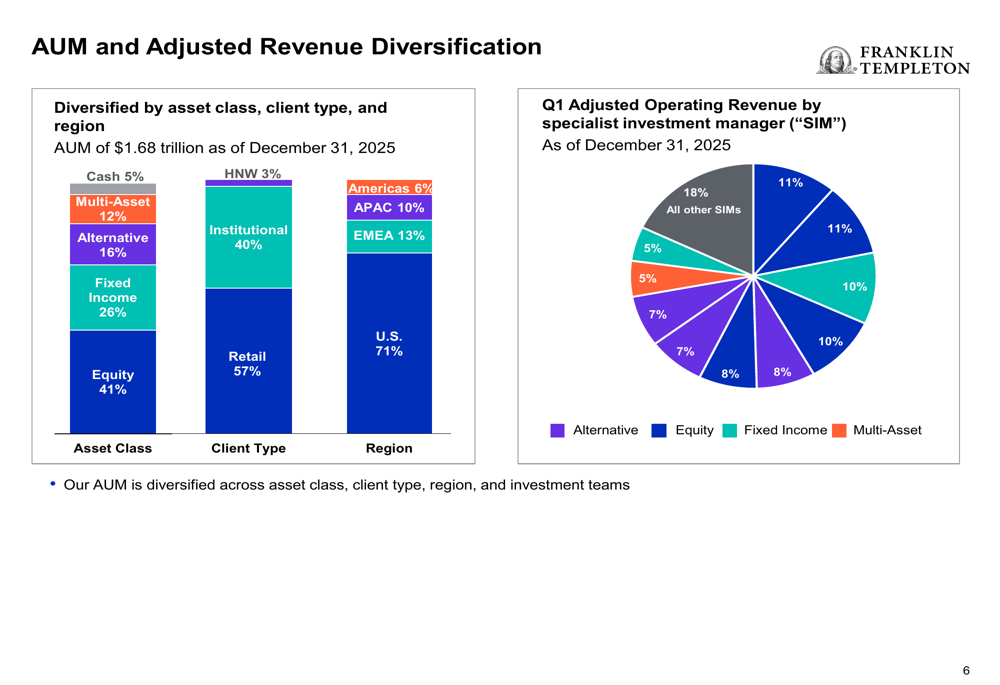Click the Fixed Income legend label
Image resolution: width=1000 pixels, height=685 pixels.
pos(785,431)
